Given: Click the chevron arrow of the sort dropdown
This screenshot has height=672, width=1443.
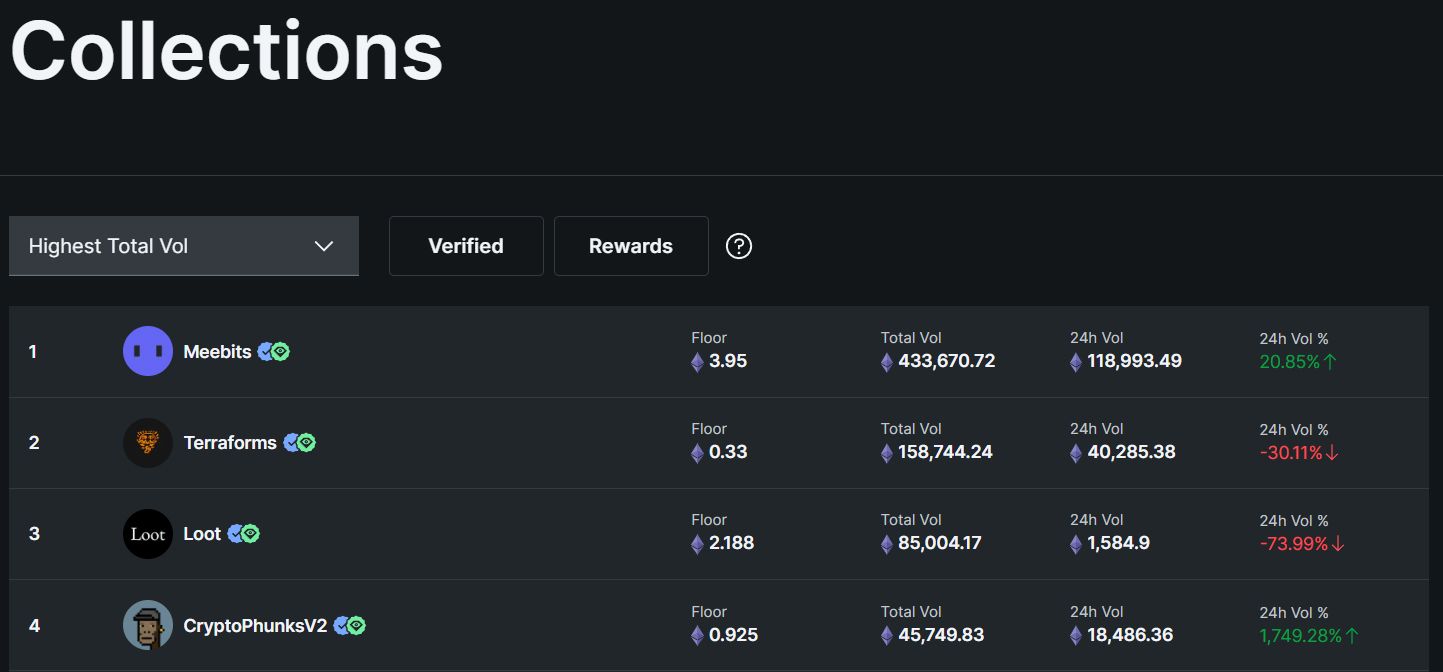Looking at the screenshot, I should coord(324,246).
